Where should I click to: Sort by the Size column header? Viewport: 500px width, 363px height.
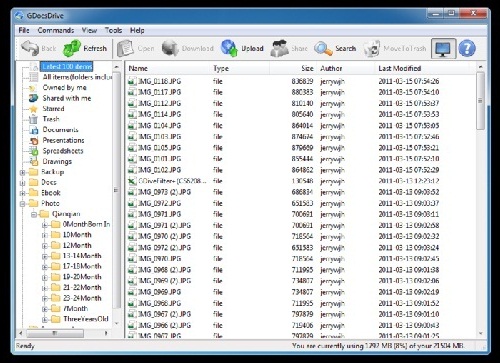click(x=293, y=68)
